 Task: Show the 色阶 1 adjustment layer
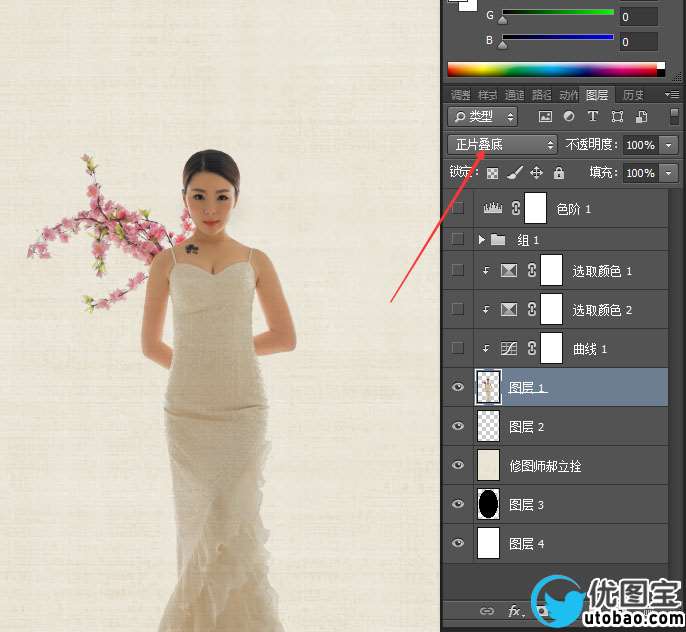pos(458,209)
